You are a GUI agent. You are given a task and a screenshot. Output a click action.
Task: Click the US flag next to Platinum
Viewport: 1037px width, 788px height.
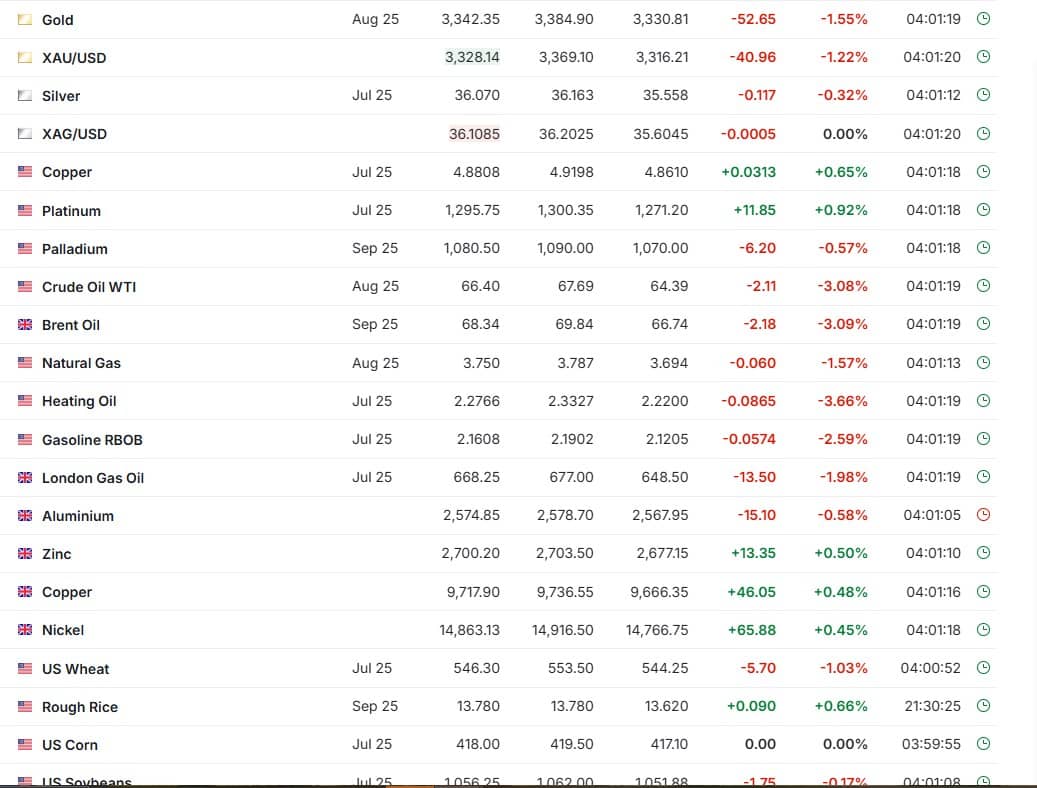click(x=25, y=211)
